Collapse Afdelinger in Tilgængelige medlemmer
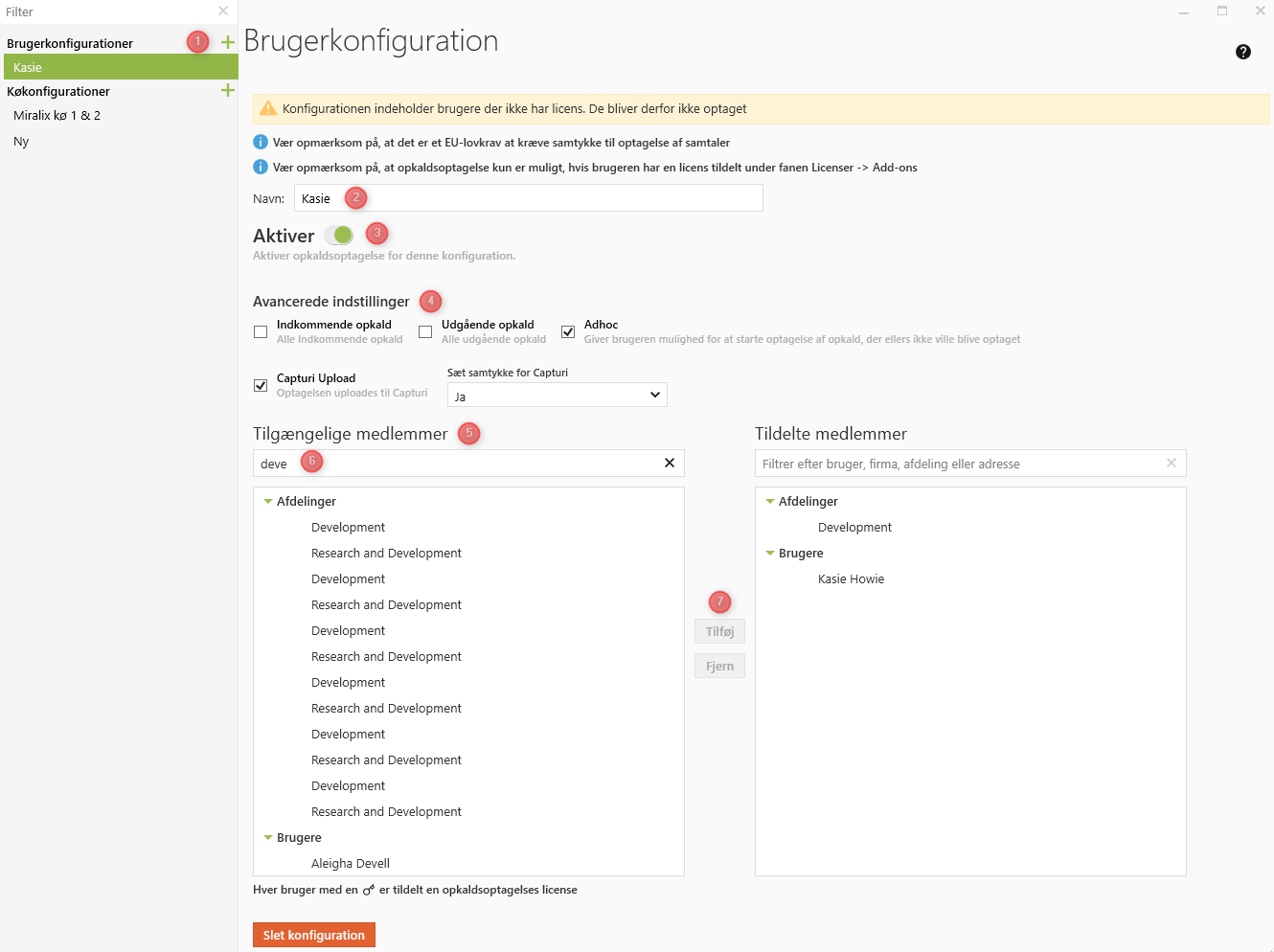The height and width of the screenshot is (952, 1274). [x=268, y=501]
